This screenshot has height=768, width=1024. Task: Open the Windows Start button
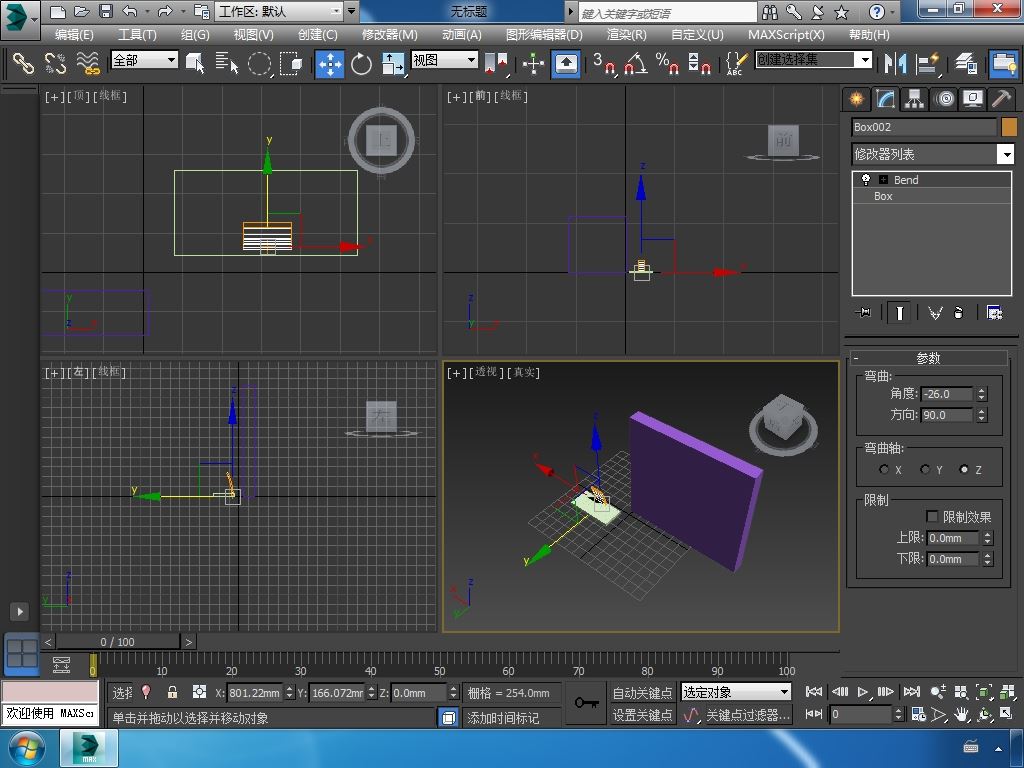[26, 748]
